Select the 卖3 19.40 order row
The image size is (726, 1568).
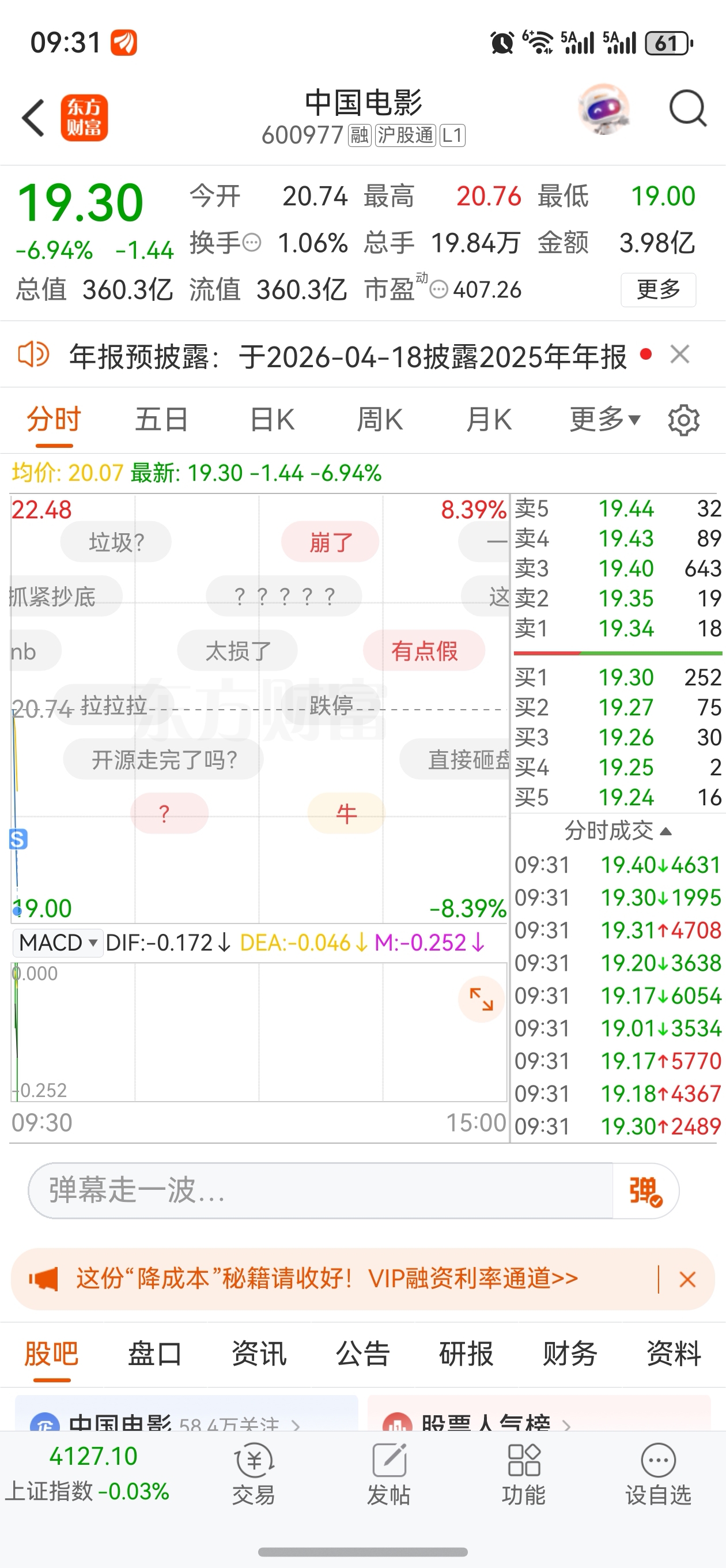point(618,568)
